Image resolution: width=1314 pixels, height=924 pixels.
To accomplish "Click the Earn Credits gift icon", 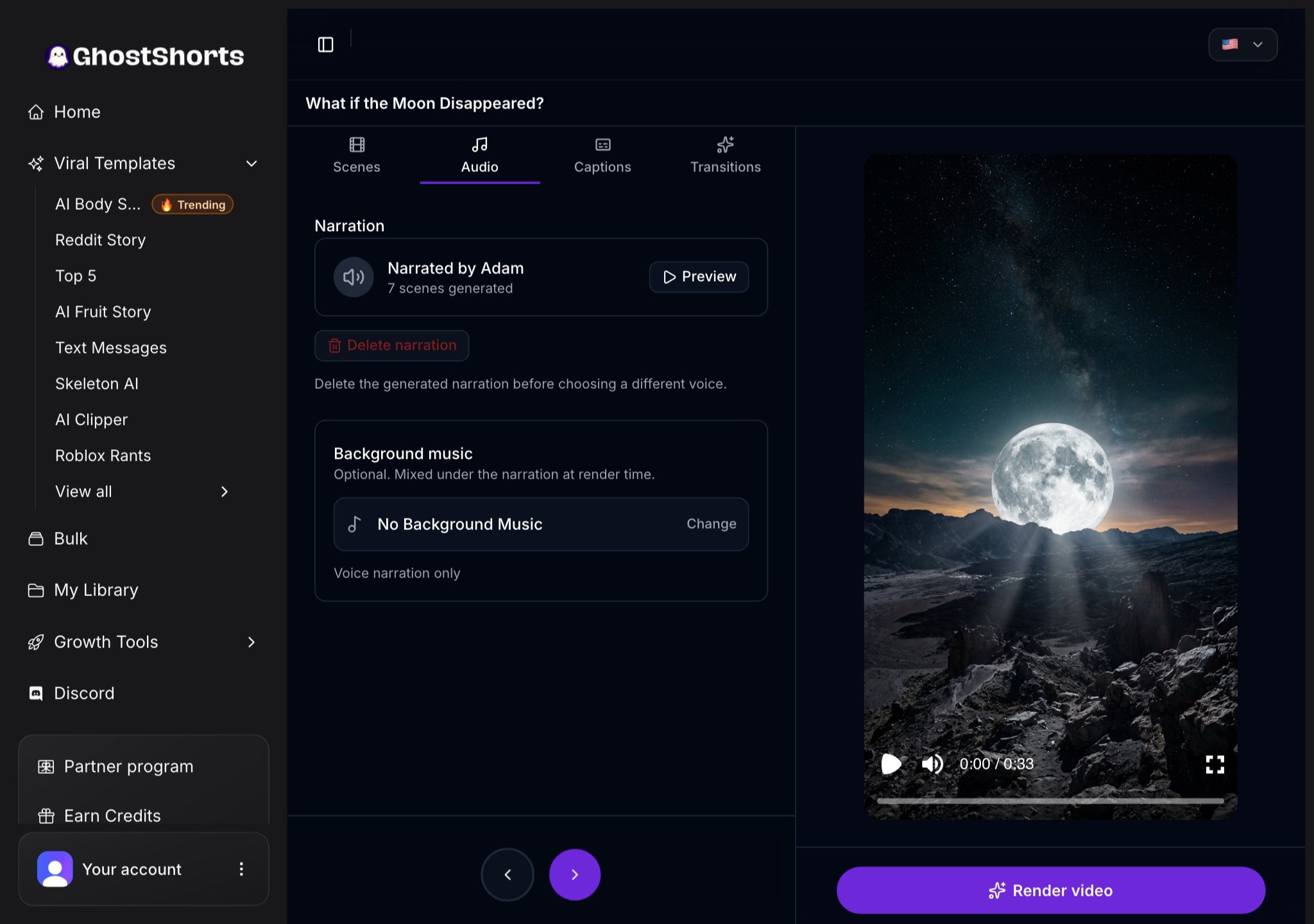I will (x=46, y=816).
